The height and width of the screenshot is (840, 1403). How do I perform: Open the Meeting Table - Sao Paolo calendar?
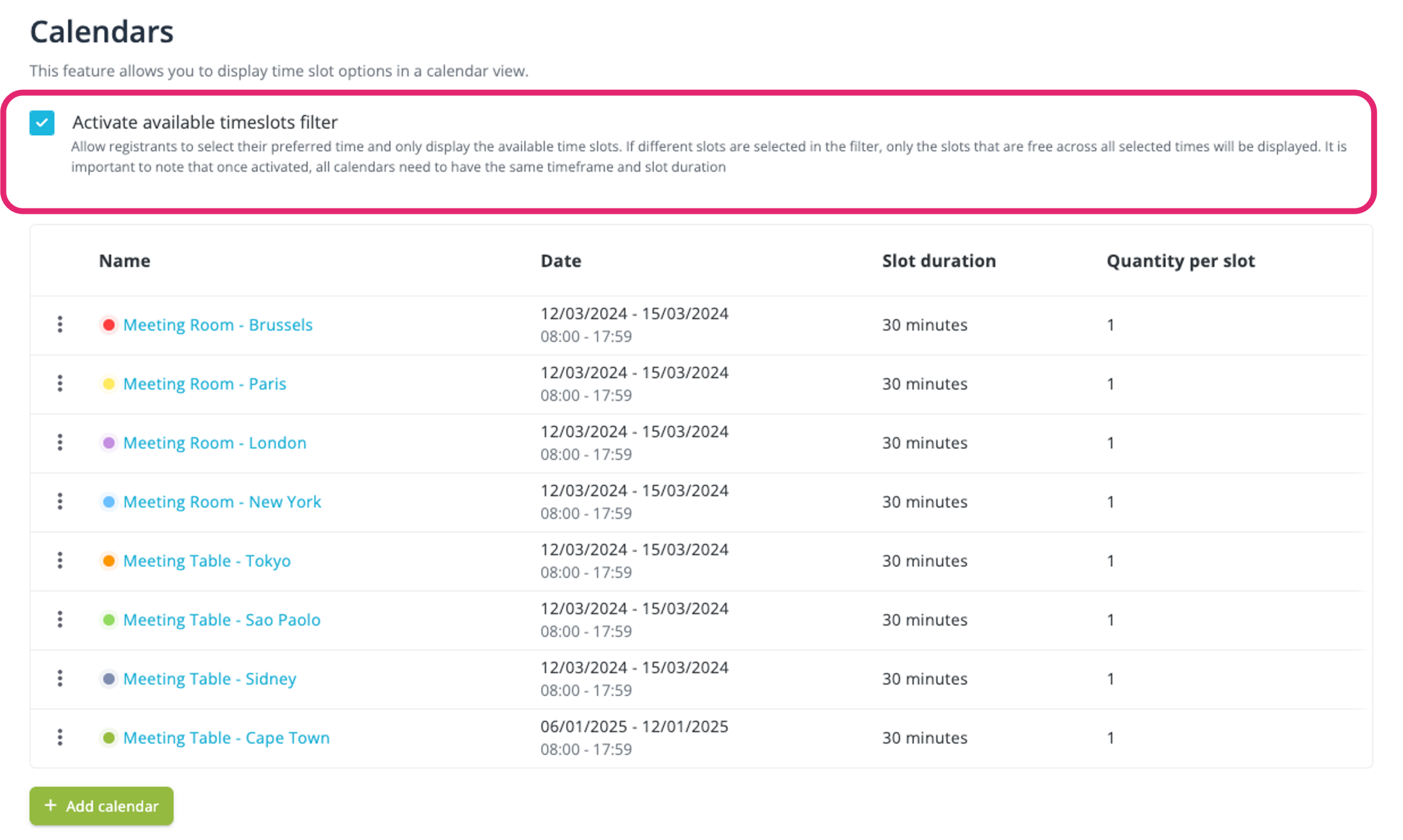coord(222,620)
